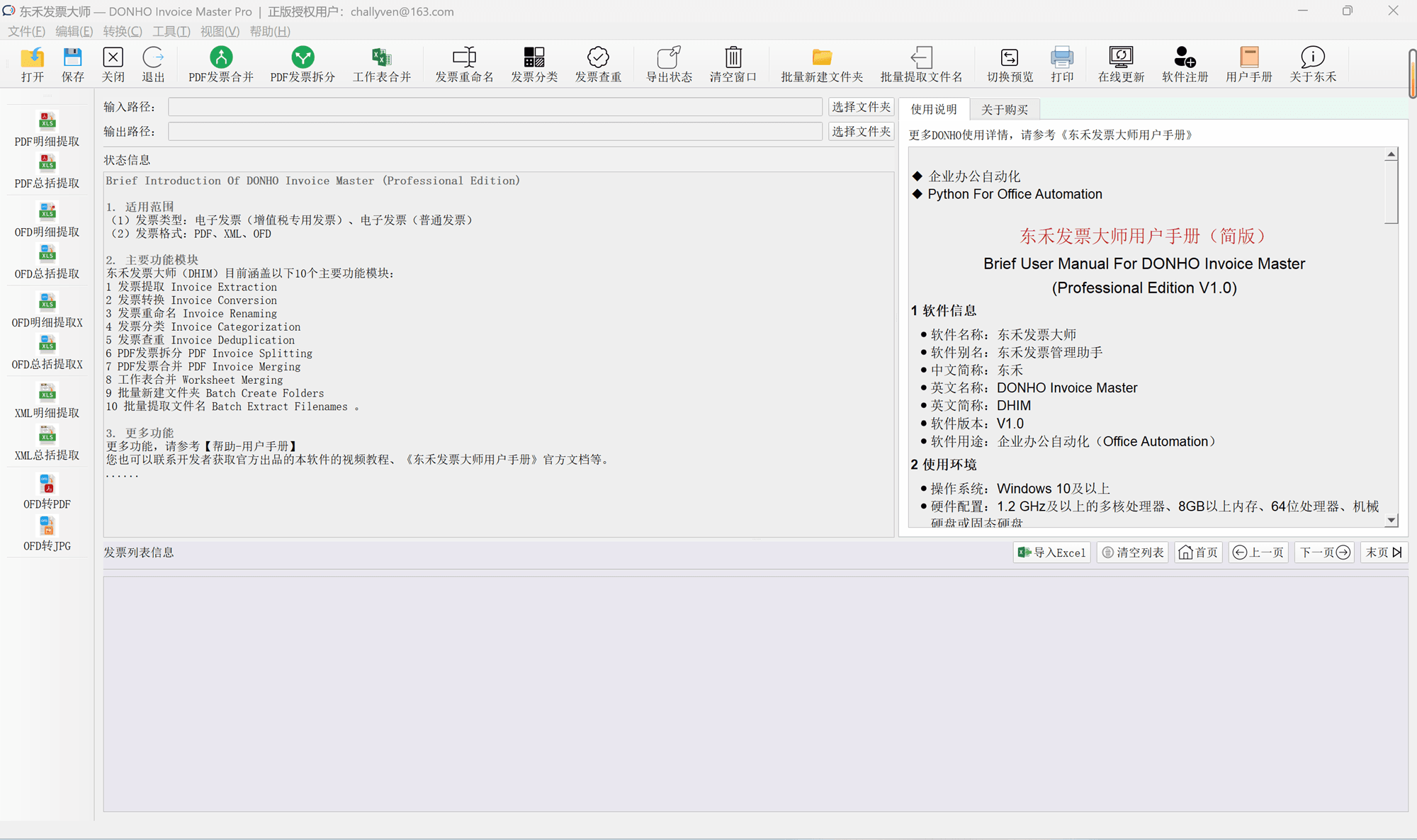The width and height of the screenshot is (1417, 840).
Task: Launch 工作表合并 worksheet merging
Action: click(x=382, y=64)
